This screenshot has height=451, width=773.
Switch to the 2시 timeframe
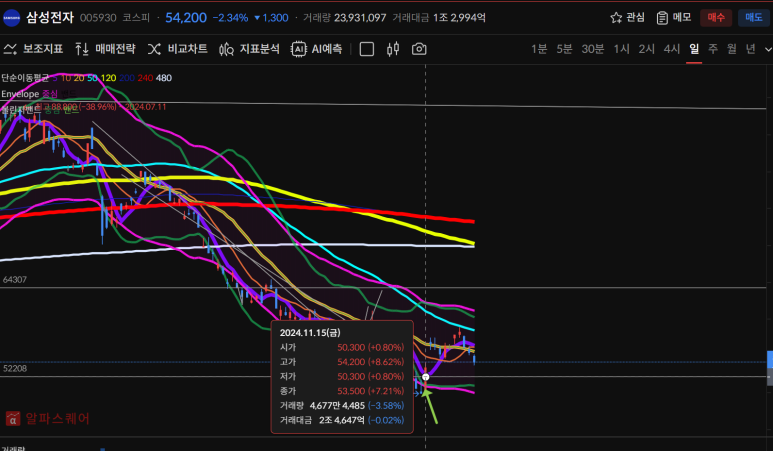click(x=646, y=49)
